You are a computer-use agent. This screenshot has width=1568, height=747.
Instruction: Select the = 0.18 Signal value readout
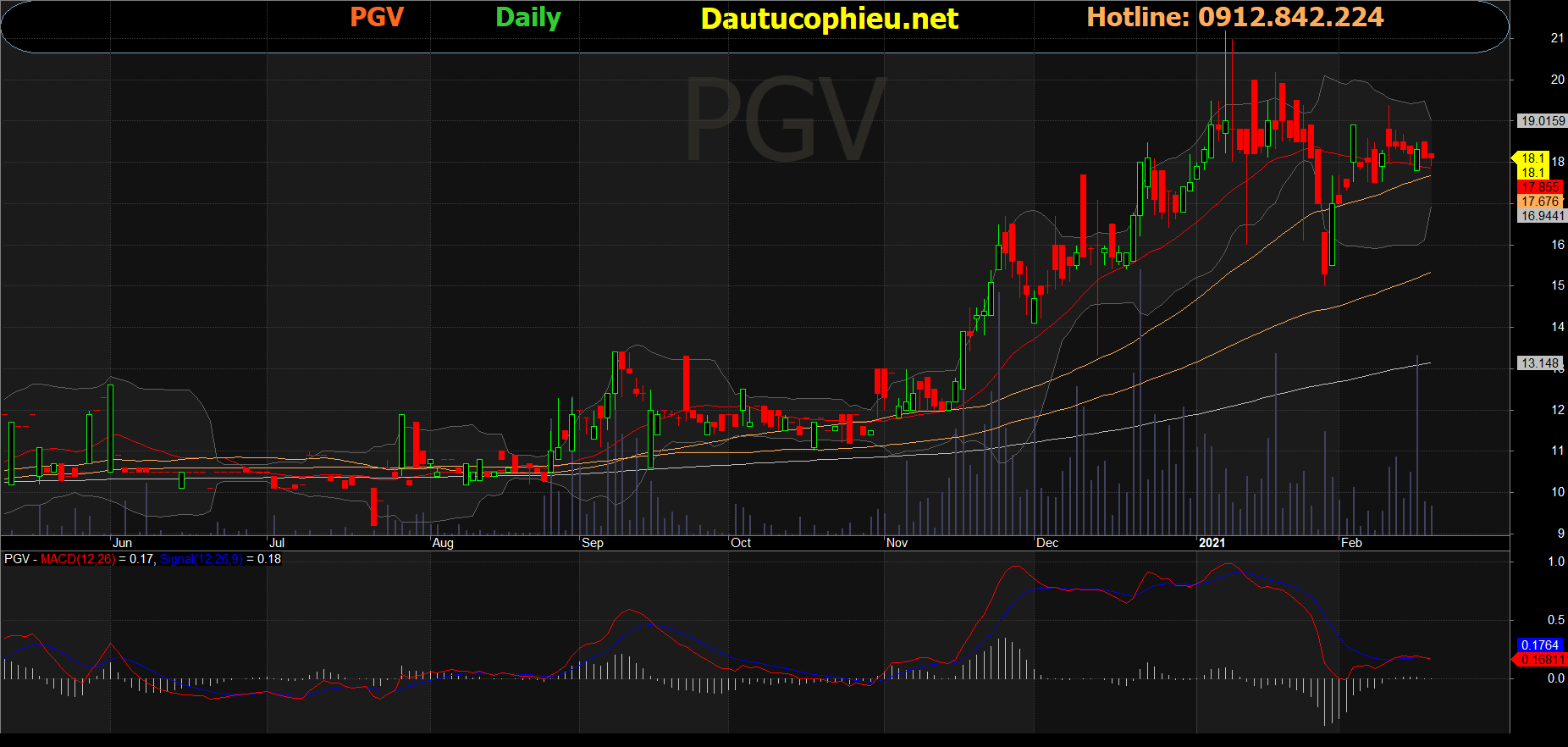click(x=263, y=559)
